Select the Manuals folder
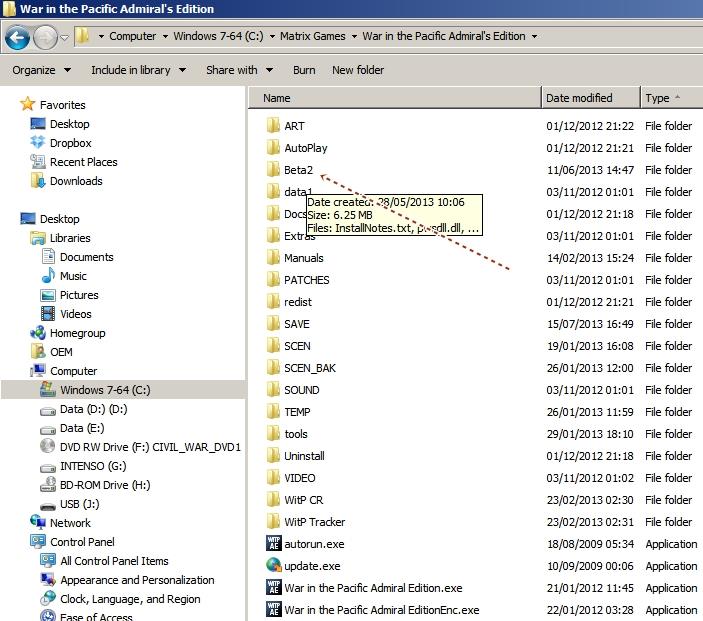The width and height of the screenshot is (703, 621). coord(295,258)
